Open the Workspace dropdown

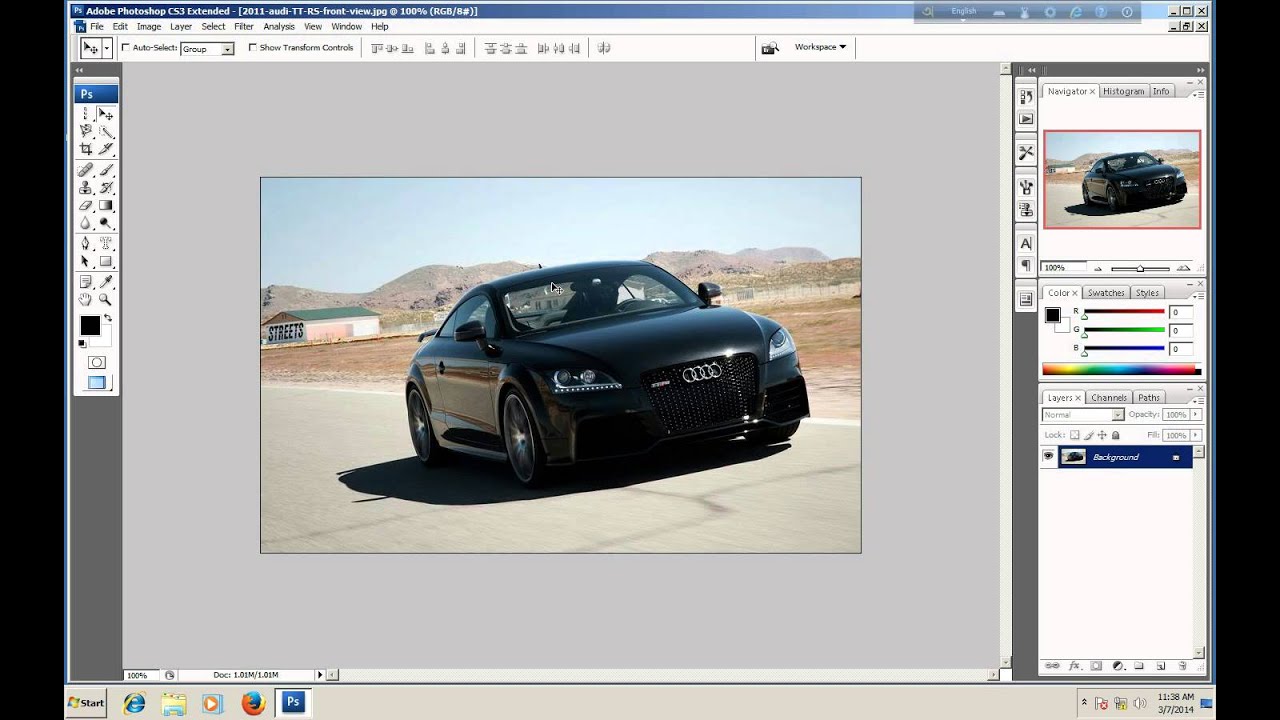[820, 47]
